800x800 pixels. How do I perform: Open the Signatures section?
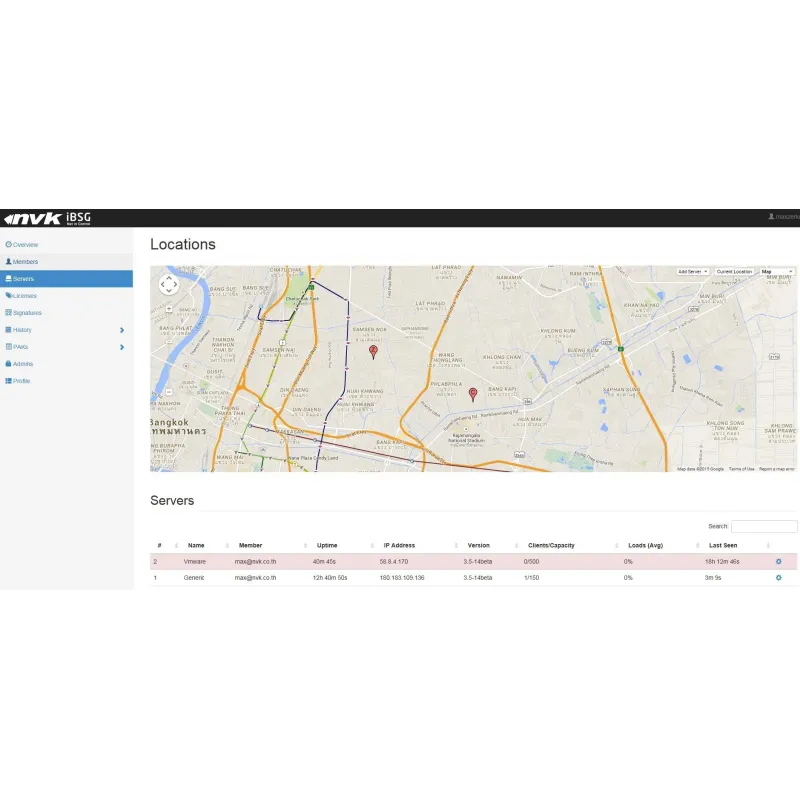click(24, 313)
